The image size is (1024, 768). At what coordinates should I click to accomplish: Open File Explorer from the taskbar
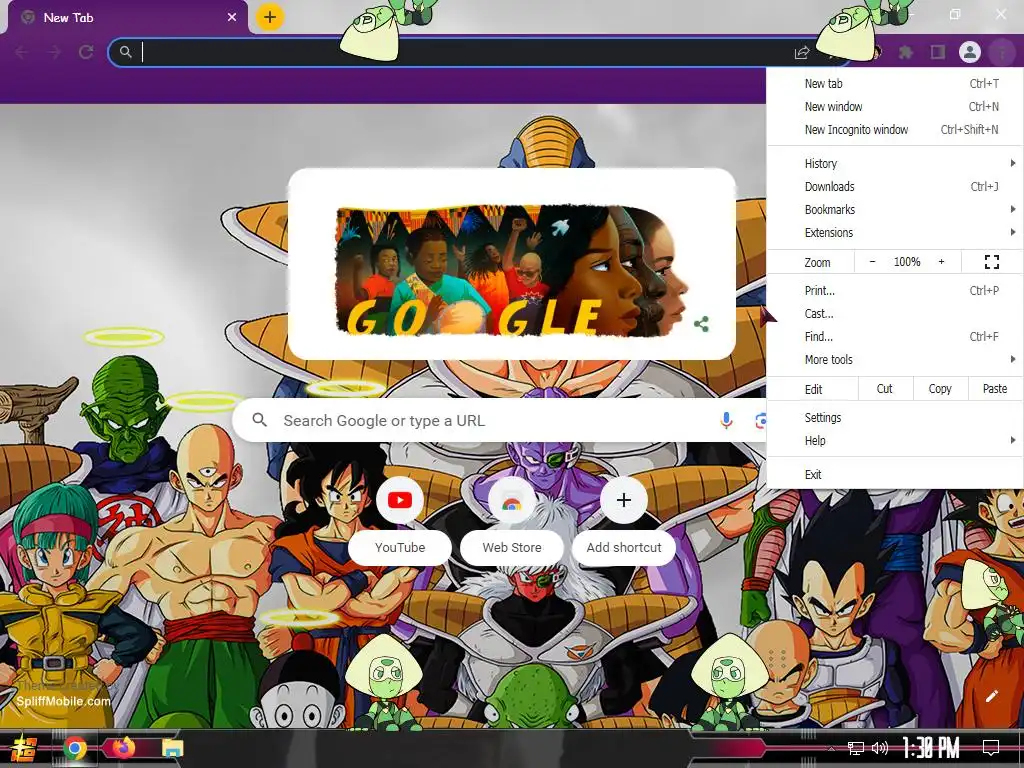click(x=172, y=748)
